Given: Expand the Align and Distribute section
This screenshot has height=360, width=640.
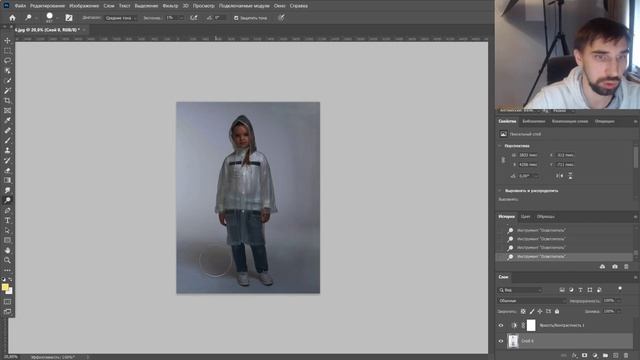Looking at the screenshot, I should point(500,191).
